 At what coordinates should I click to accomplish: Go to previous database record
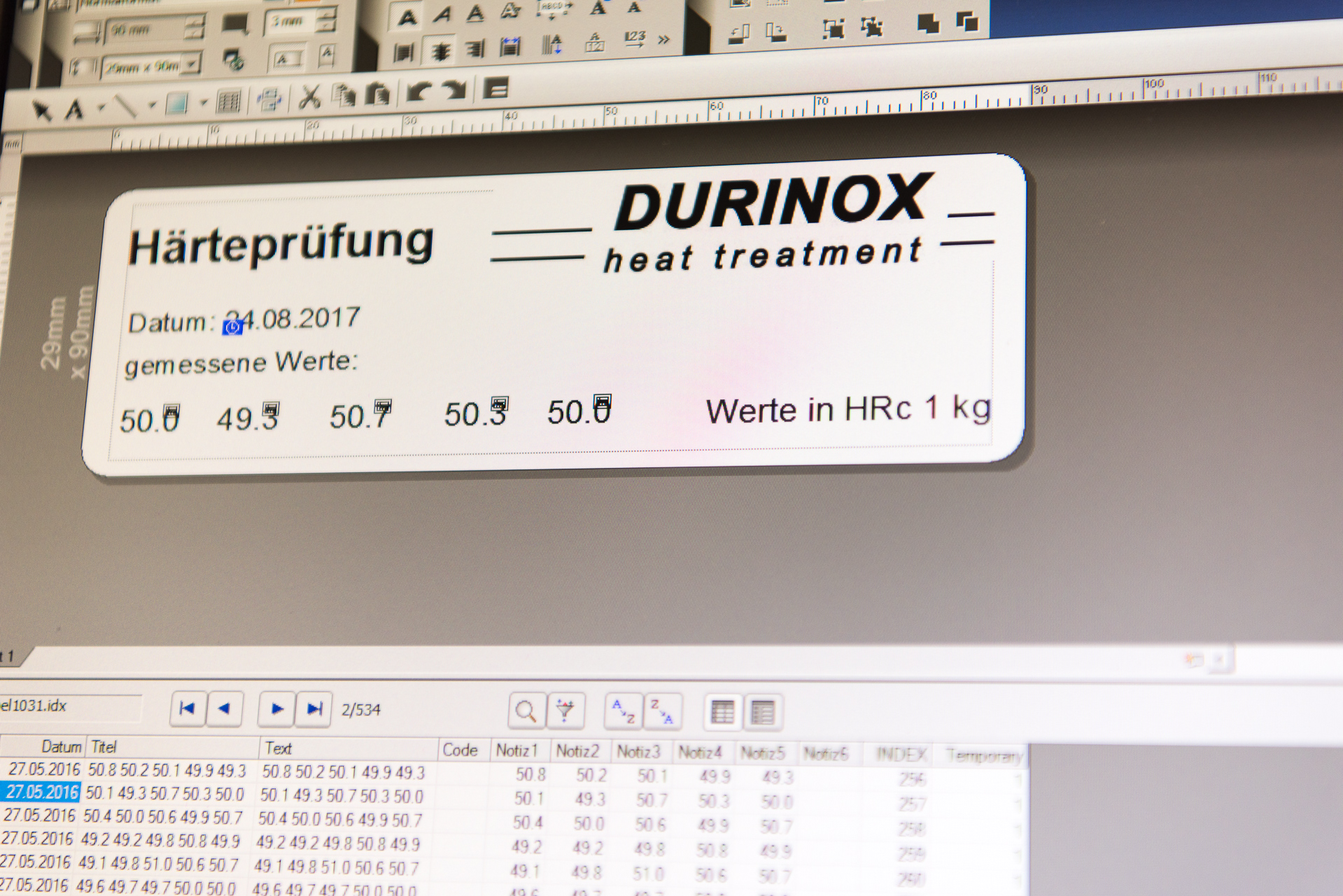tap(225, 709)
